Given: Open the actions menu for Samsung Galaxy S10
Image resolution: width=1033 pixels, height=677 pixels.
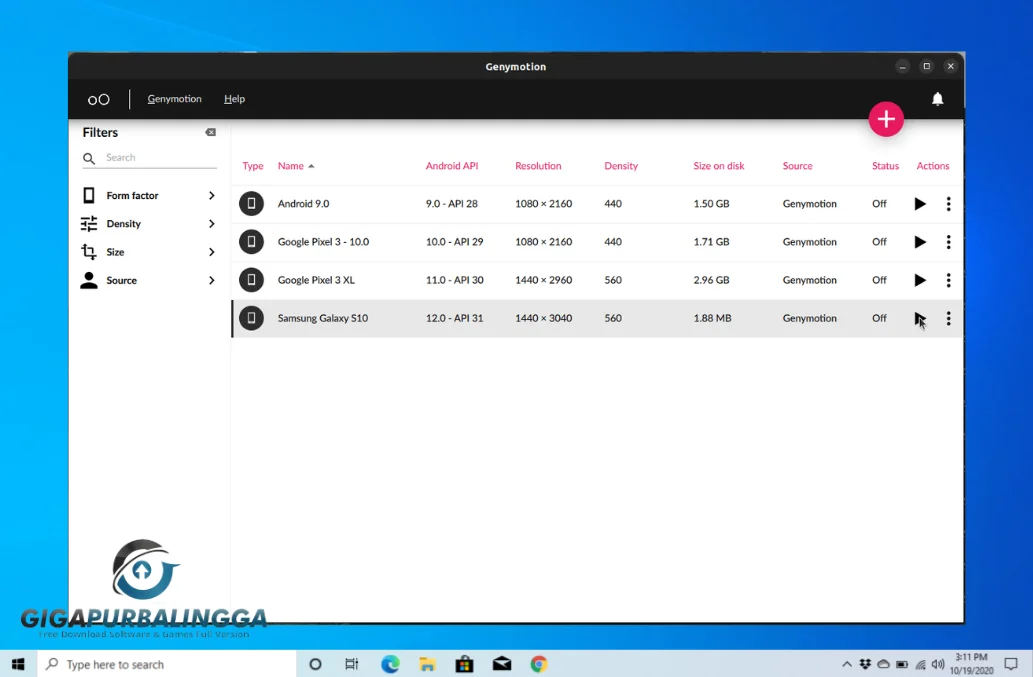Looking at the screenshot, I should 948,318.
